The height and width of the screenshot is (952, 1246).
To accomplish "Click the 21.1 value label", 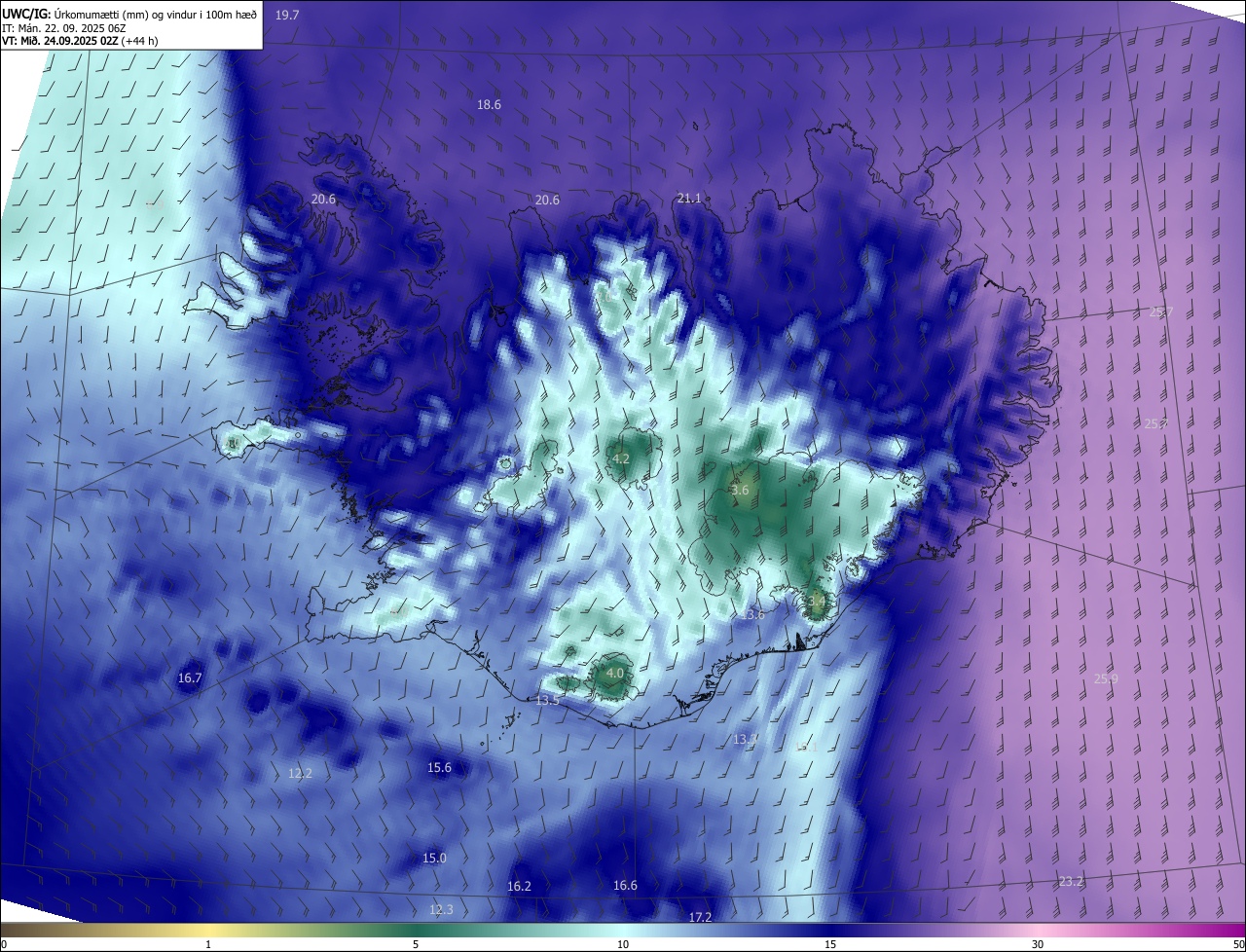I will pyautogui.click(x=688, y=198).
